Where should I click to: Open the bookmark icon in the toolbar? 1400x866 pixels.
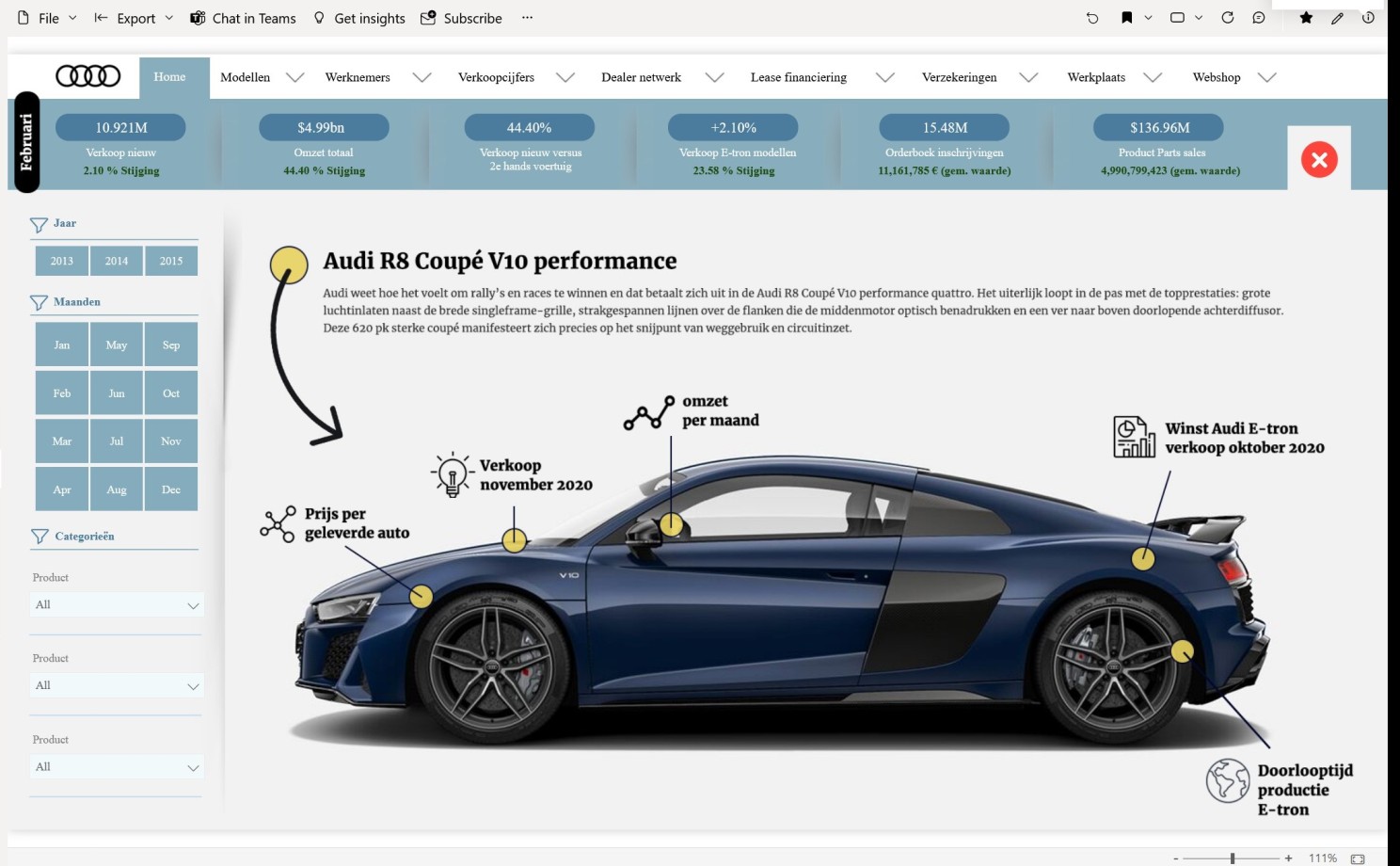coord(1126,18)
